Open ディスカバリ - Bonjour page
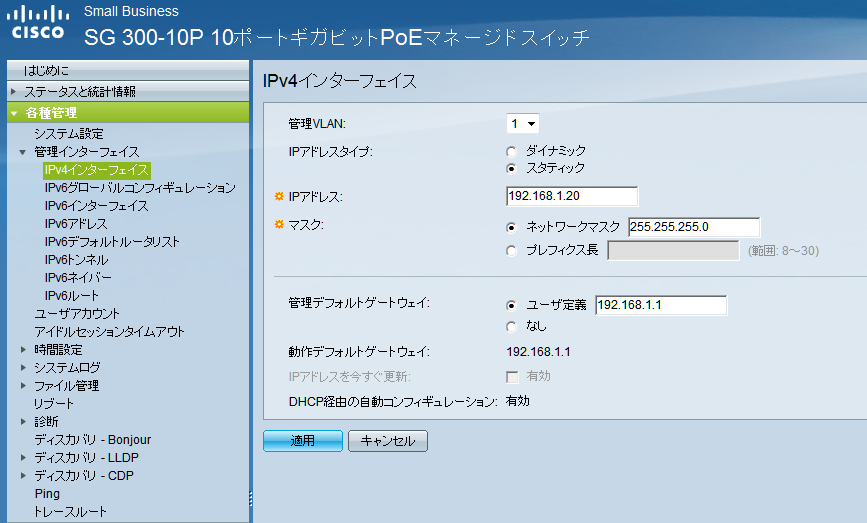The height and width of the screenshot is (523, 867). pyautogui.click(x=93, y=440)
